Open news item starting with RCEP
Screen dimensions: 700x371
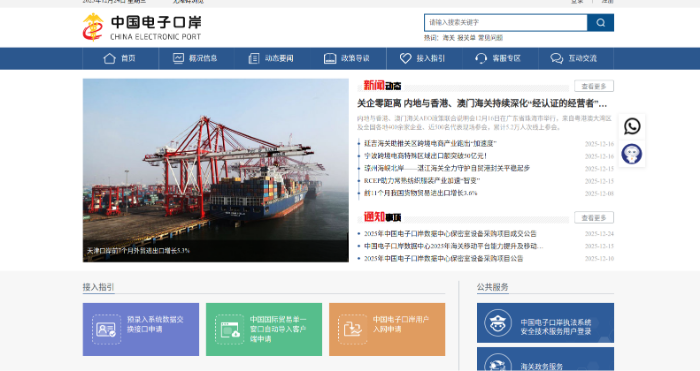tap(421, 181)
